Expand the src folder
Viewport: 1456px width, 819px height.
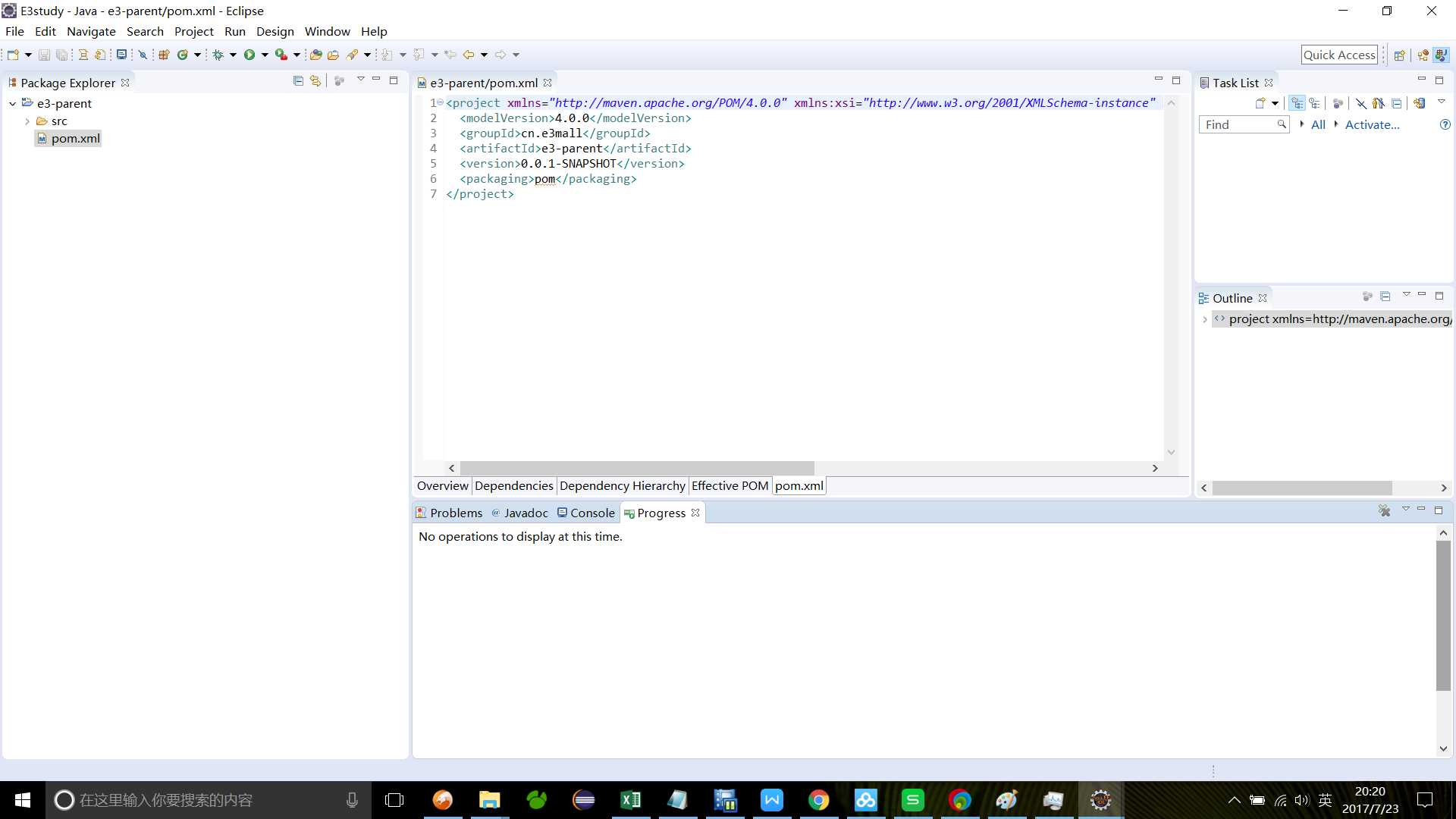[x=27, y=121]
